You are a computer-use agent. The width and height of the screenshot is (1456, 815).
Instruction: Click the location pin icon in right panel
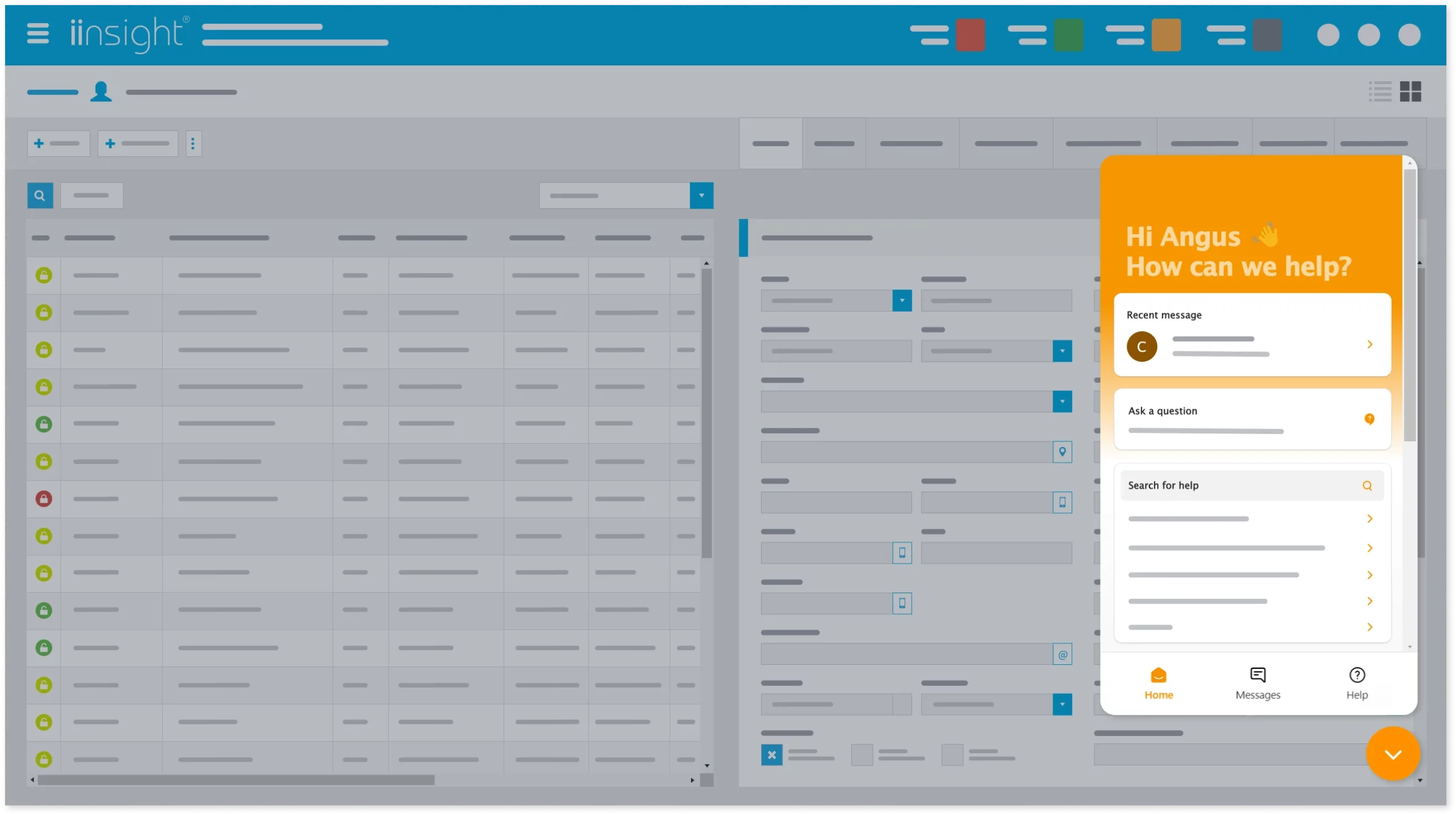[x=1062, y=452]
